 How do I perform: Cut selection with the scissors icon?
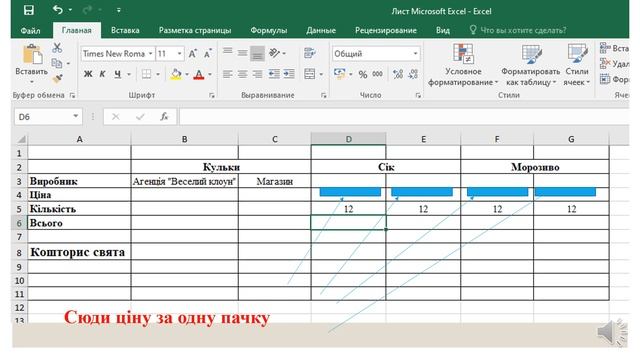(57, 48)
